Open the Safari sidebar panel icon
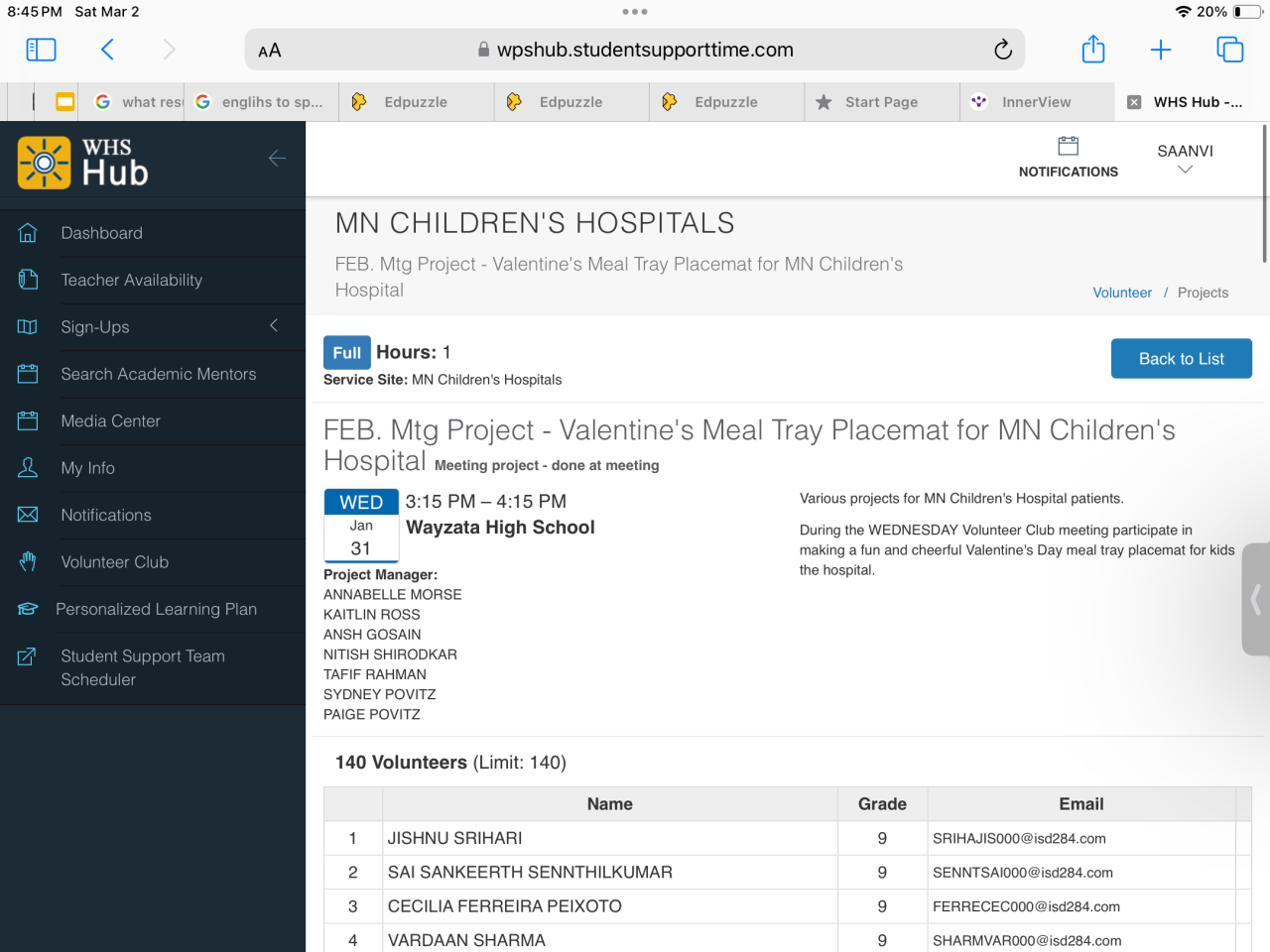 point(41,50)
